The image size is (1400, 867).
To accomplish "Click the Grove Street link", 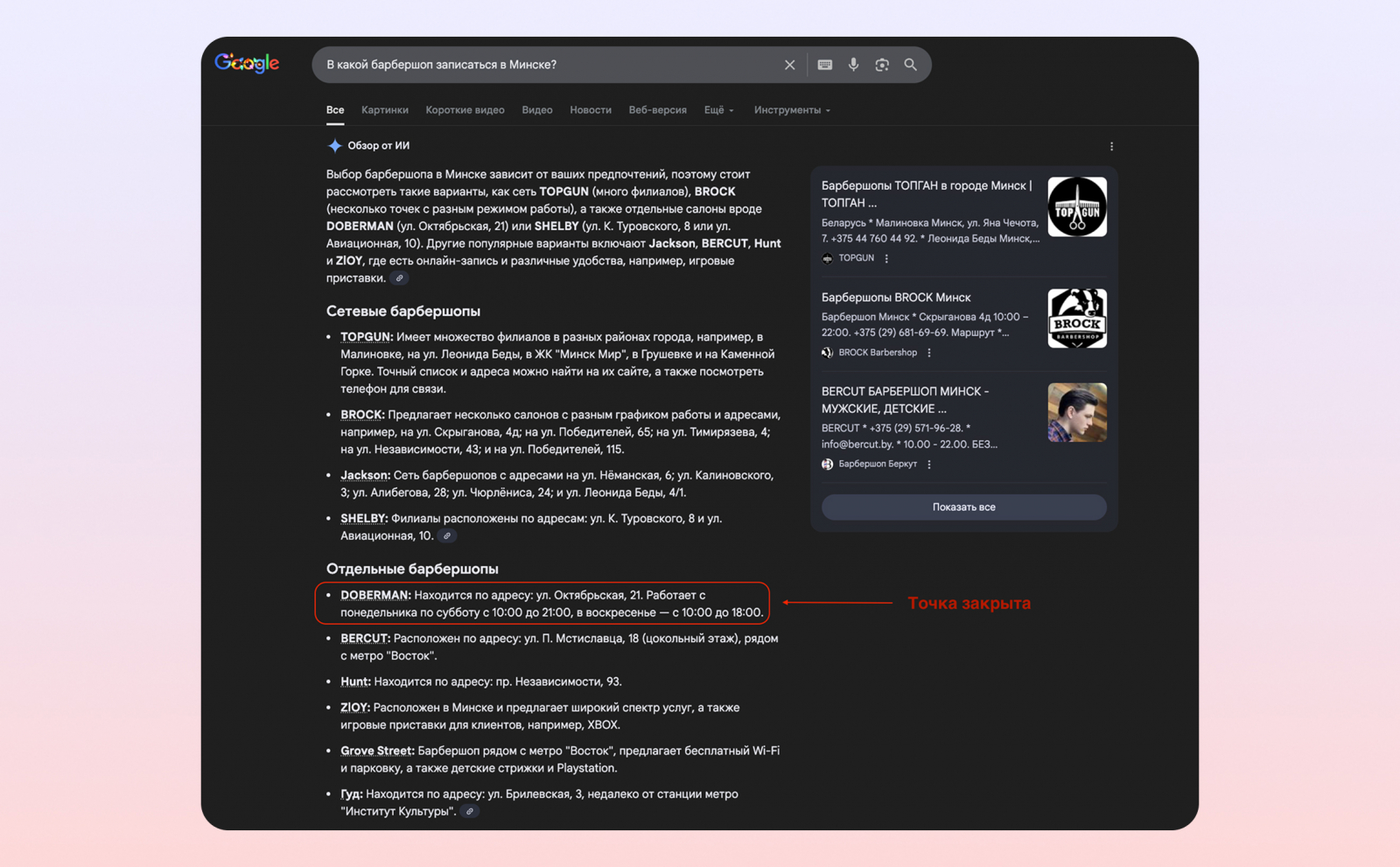I will point(377,751).
